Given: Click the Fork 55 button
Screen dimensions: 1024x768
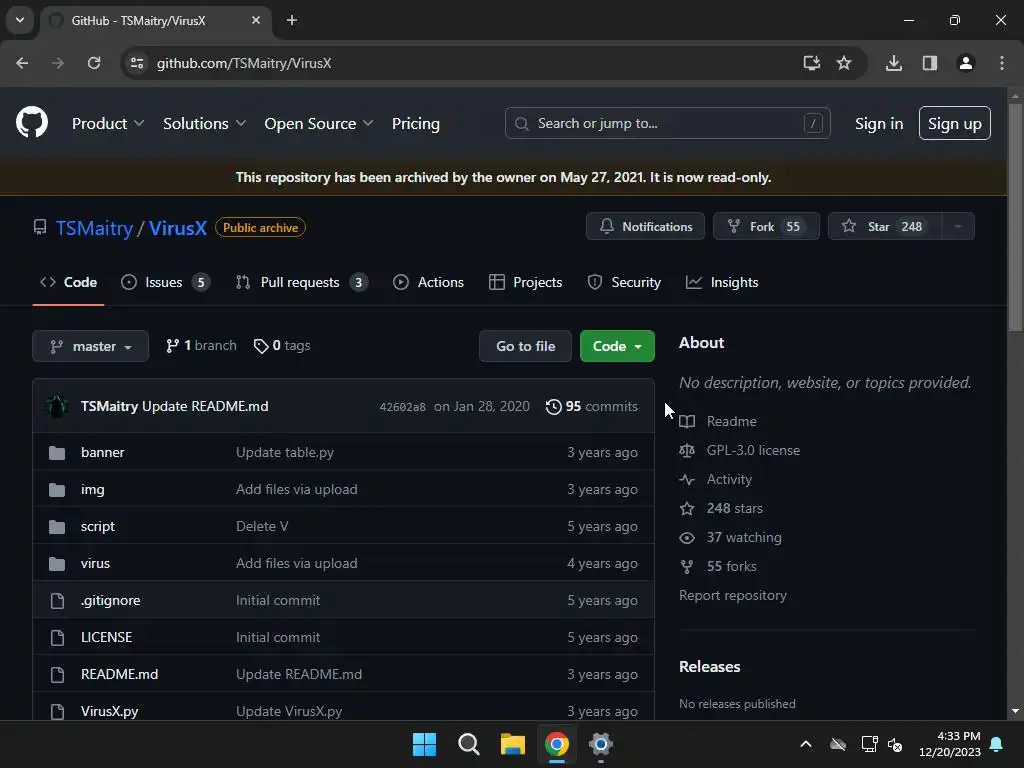Looking at the screenshot, I should [x=766, y=227].
